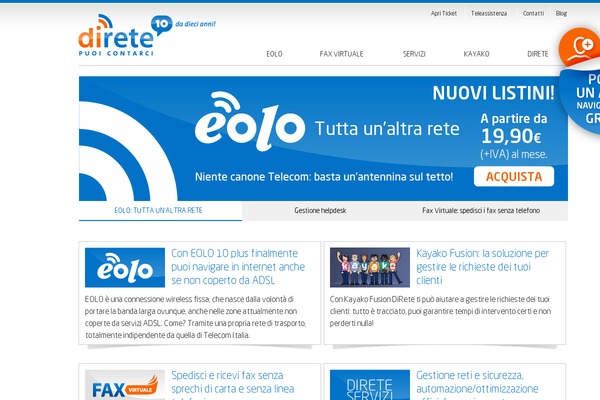Click 'Tutta un'altra rete' banner slogan
This screenshot has height=400, width=600.
[387, 129]
